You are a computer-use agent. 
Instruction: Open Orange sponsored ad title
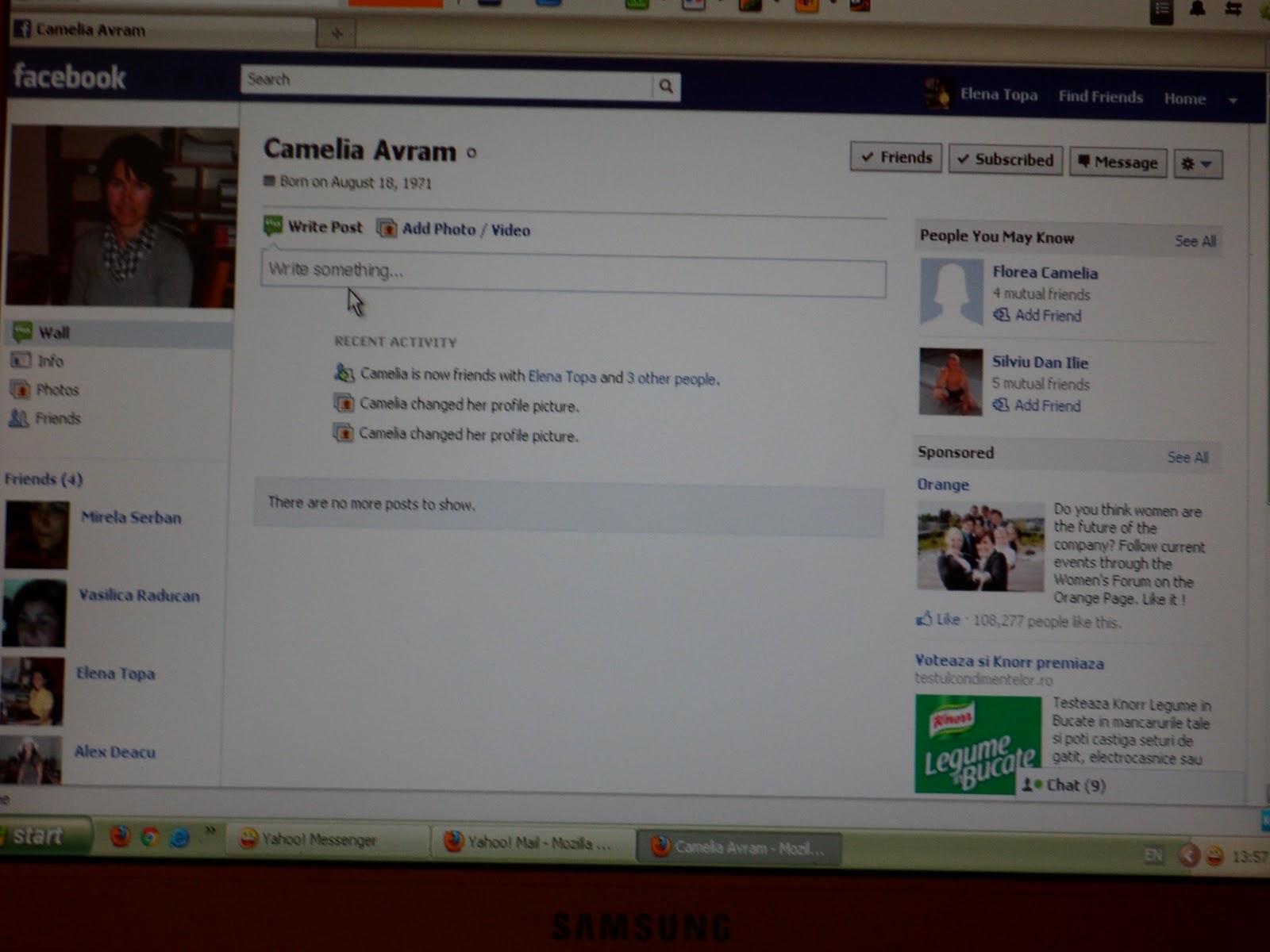943,485
